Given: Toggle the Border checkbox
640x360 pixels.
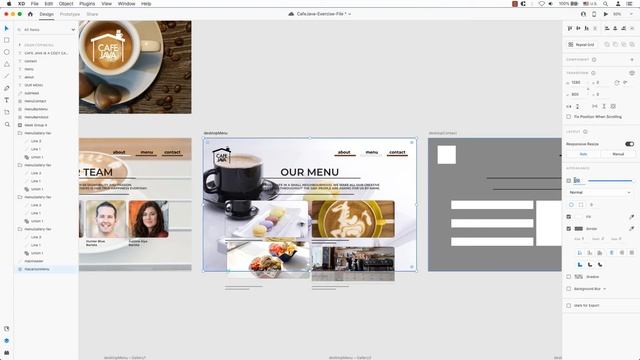Looking at the screenshot, I should [569, 229].
